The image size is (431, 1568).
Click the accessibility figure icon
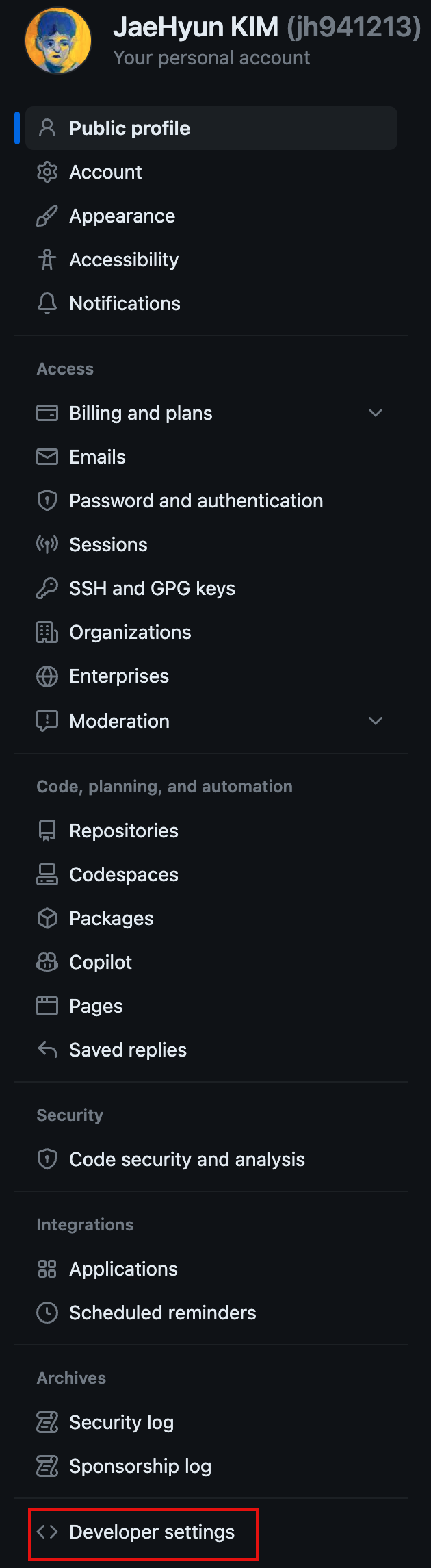47,260
